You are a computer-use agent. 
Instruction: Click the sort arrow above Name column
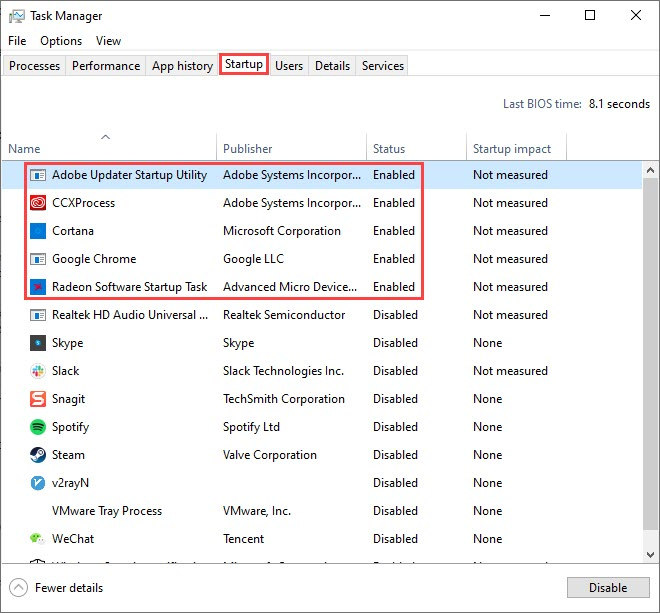click(x=106, y=137)
